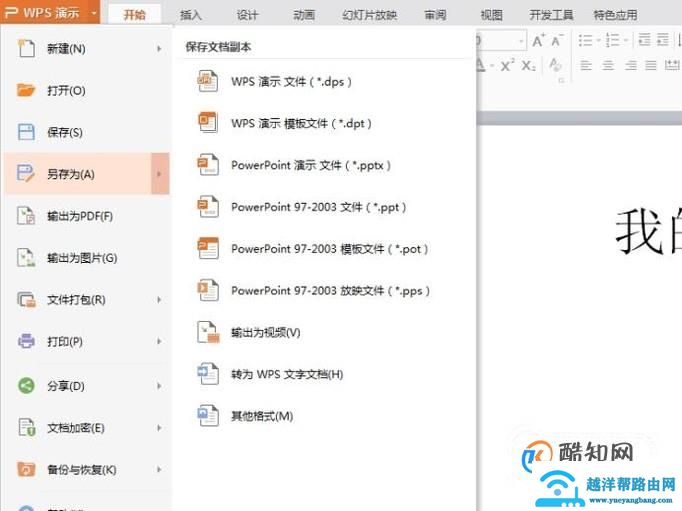The height and width of the screenshot is (511, 682).
Task: Expand the 备份与恢复(K) submenu arrow
Action: click(159, 470)
